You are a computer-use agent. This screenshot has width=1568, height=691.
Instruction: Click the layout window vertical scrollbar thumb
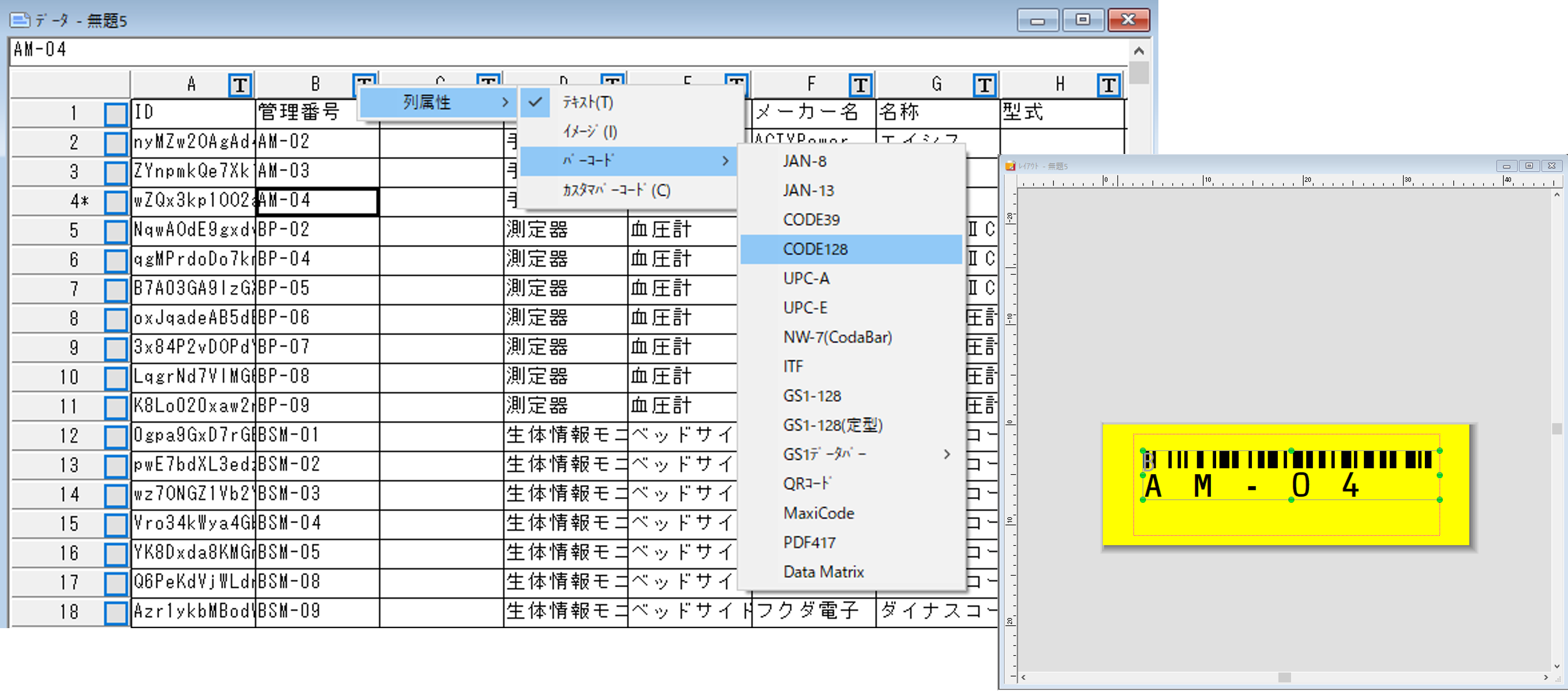(1556, 429)
